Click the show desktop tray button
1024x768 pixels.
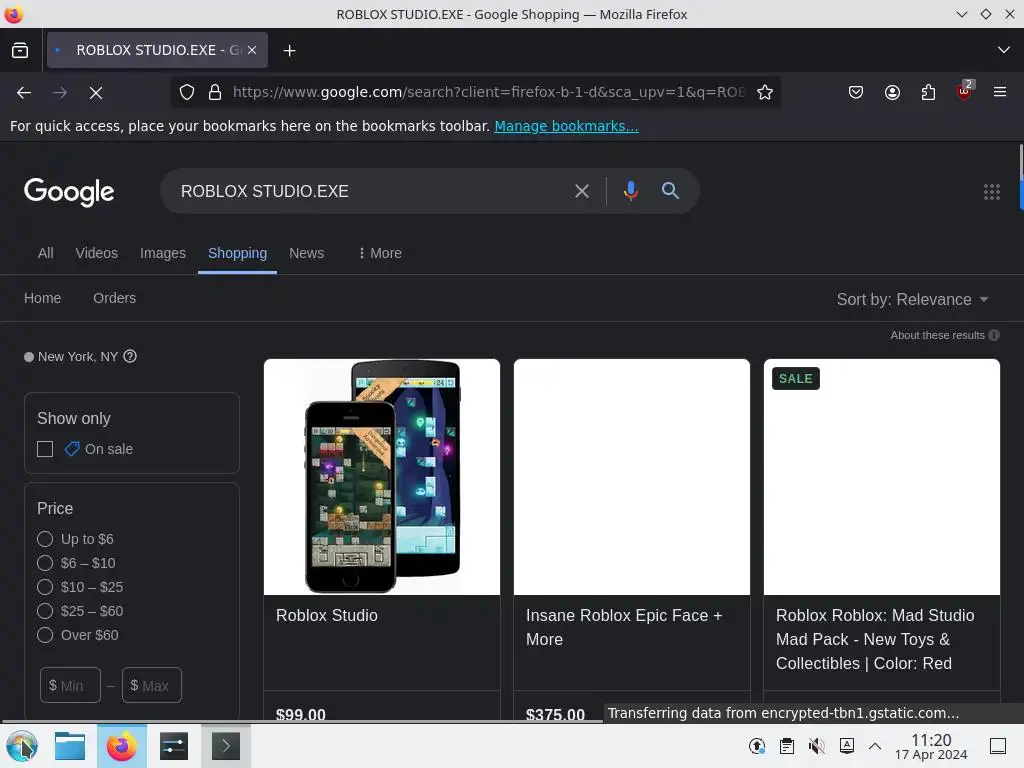[x=998, y=746]
